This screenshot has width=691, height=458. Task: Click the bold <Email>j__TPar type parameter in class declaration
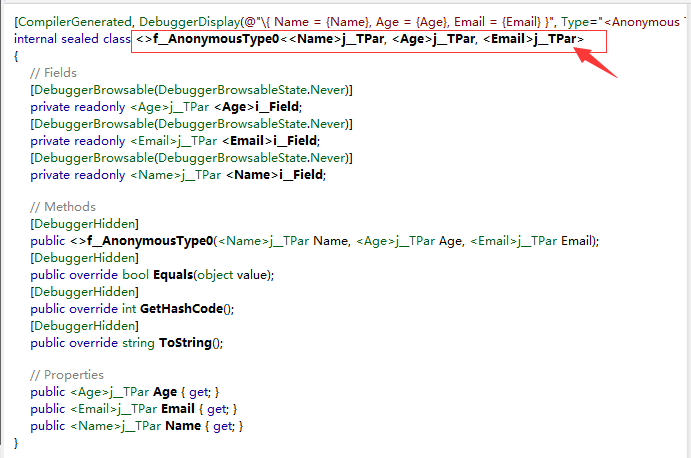pos(530,39)
